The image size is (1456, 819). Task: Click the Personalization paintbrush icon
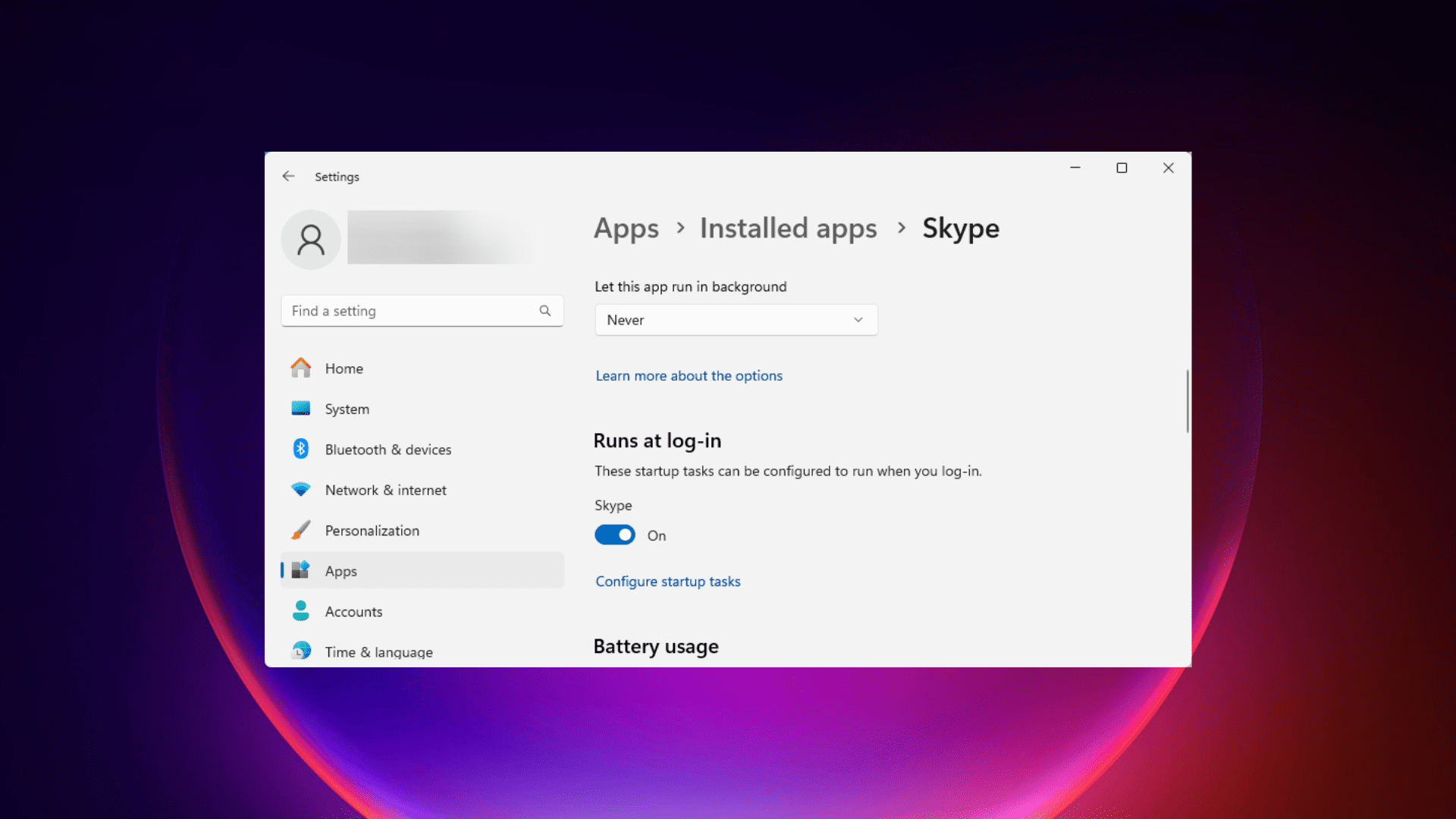pyautogui.click(x=301, y=530)
